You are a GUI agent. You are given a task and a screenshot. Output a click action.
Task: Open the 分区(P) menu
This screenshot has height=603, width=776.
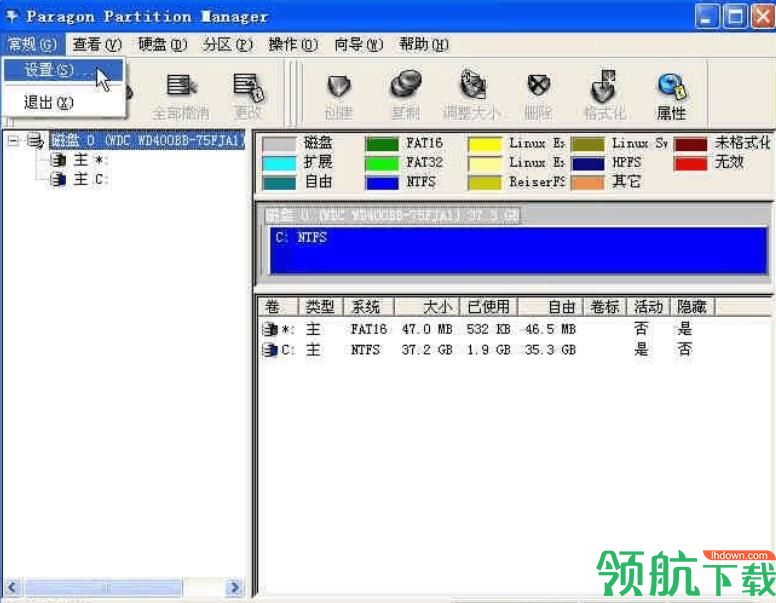(227, 45)
